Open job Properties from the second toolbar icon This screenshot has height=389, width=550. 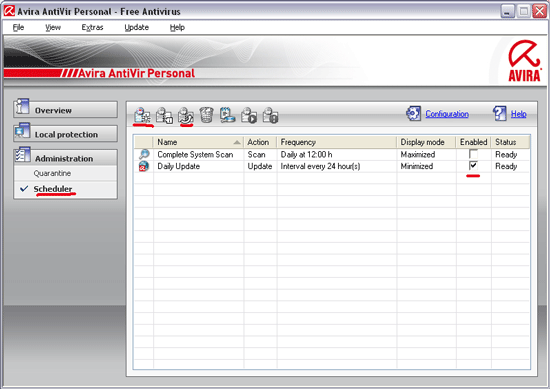164,115
